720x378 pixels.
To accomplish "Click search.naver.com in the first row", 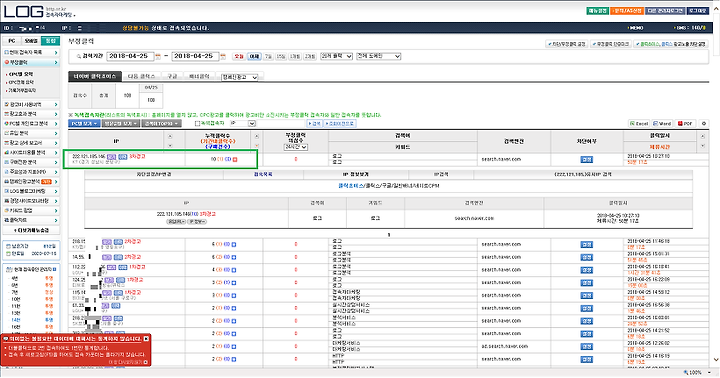I will (x=501, y=159).
